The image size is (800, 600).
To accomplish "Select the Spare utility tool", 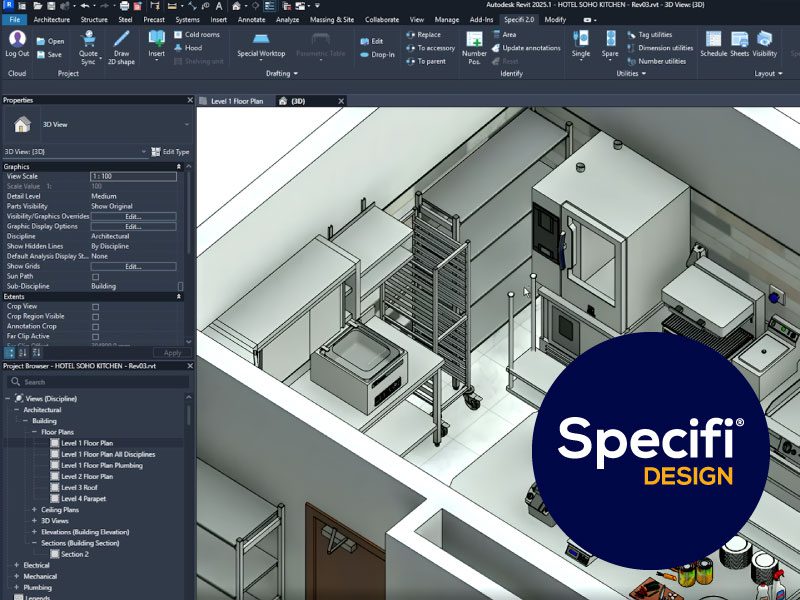I will pyautogui.click(x=610, y=45).
